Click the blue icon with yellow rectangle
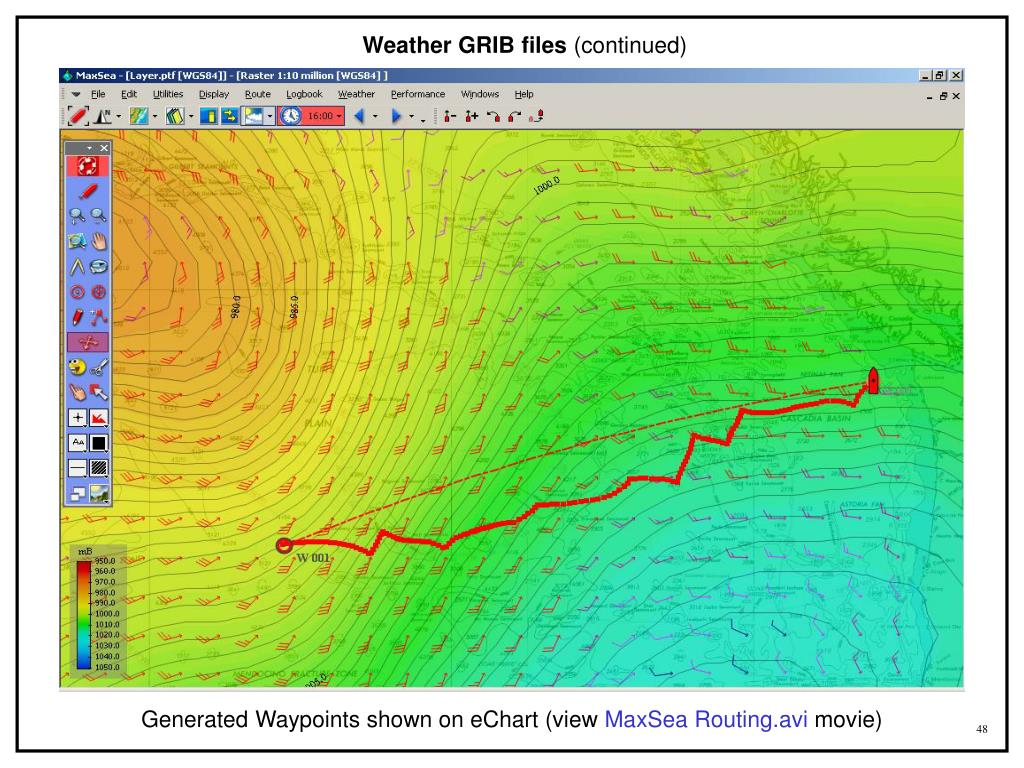The width and height of the screenshot is (1024, 768). (x=208, y=116)
